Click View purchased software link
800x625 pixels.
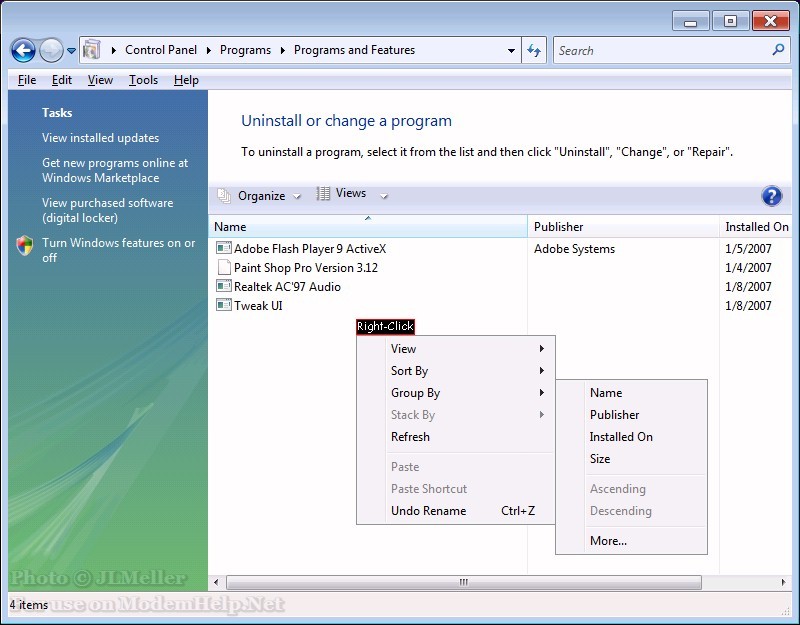(108, 210)
